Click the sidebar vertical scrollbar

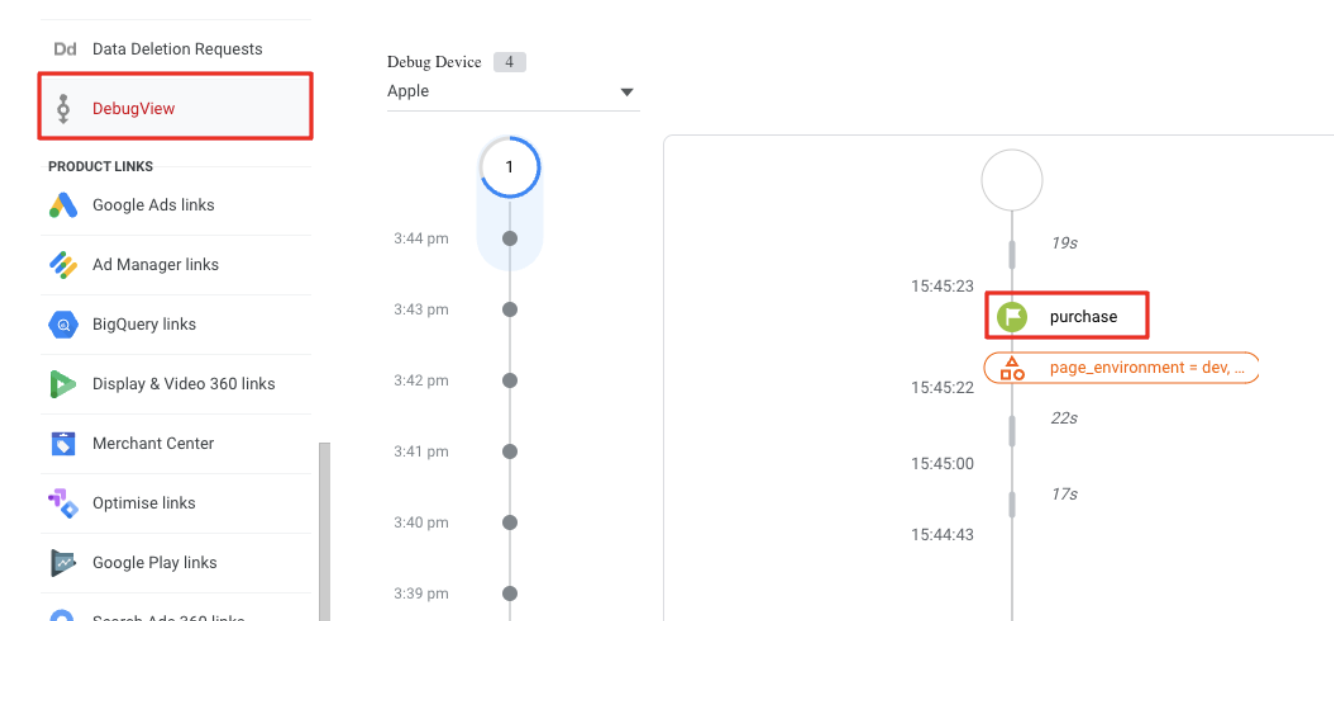[324, 530]
